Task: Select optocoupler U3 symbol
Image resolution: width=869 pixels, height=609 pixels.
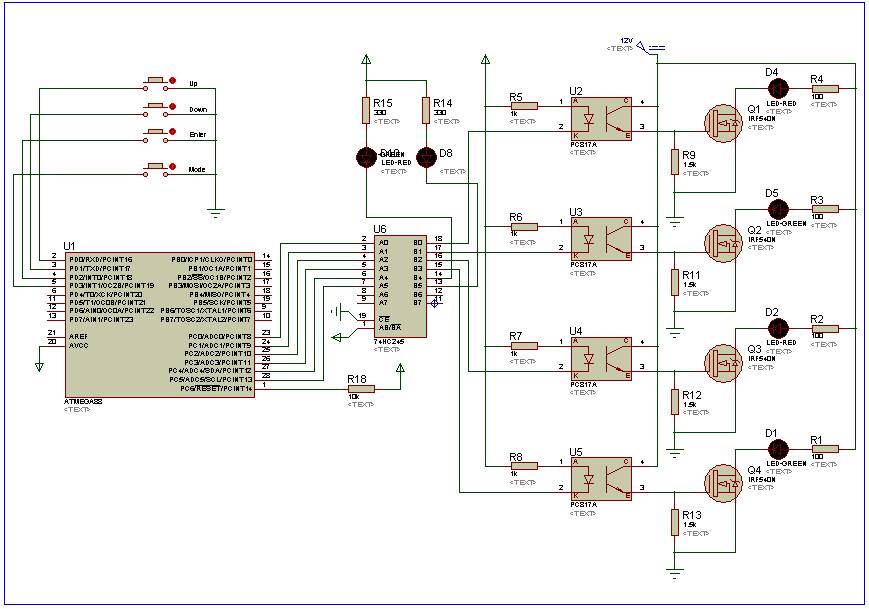Action: coord(601,239)
